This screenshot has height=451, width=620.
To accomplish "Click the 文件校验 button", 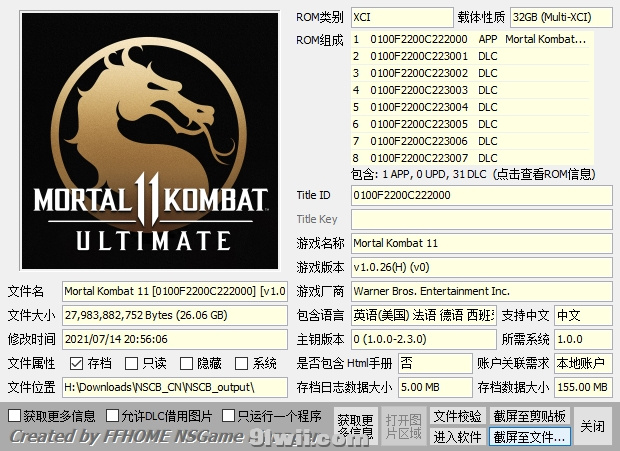I will (458, 416).
